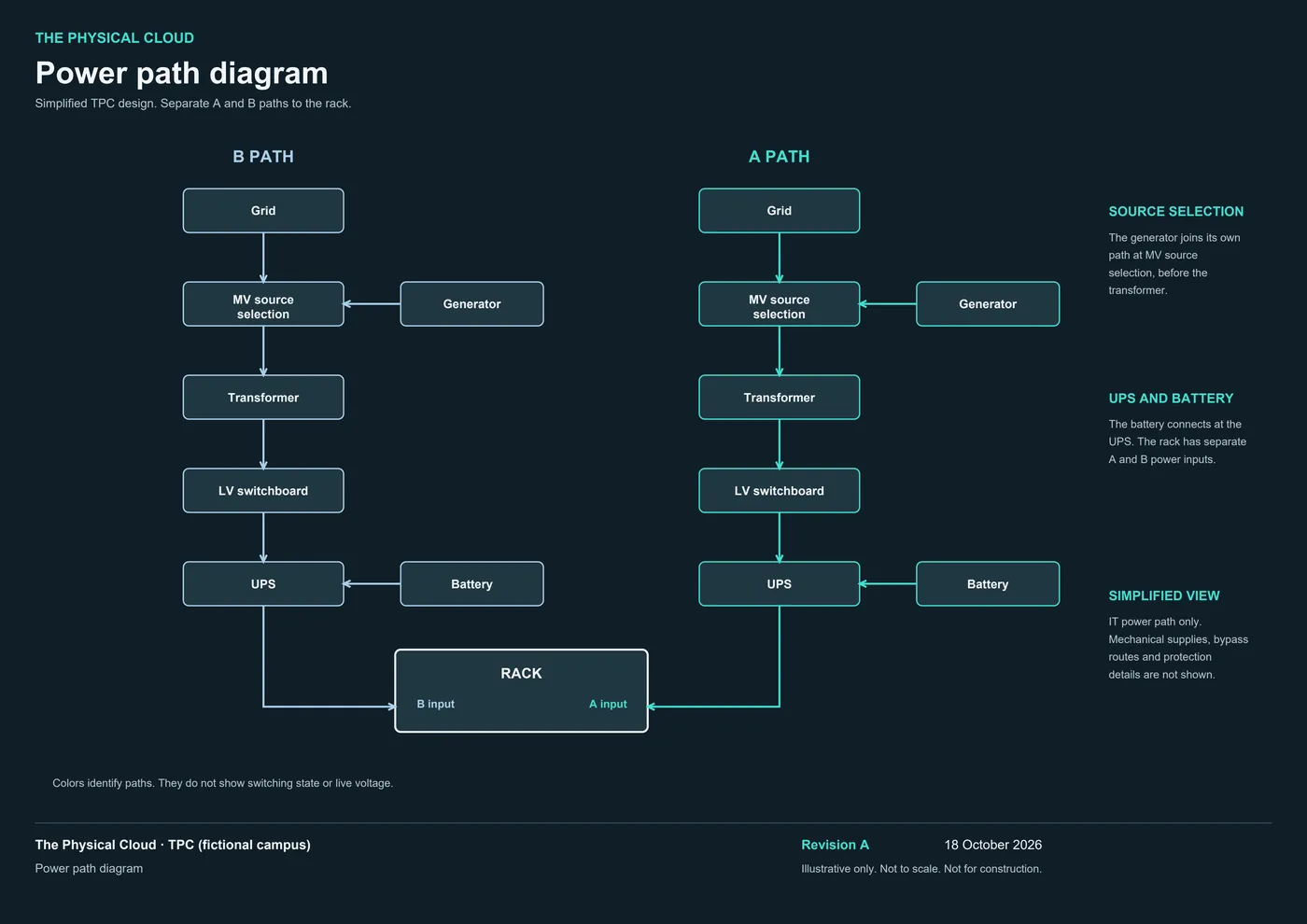Click the 'Colors identify paths' caption
Viewport: 1307px width, 924px height.
pyautogui.click(x=223, y=783)
